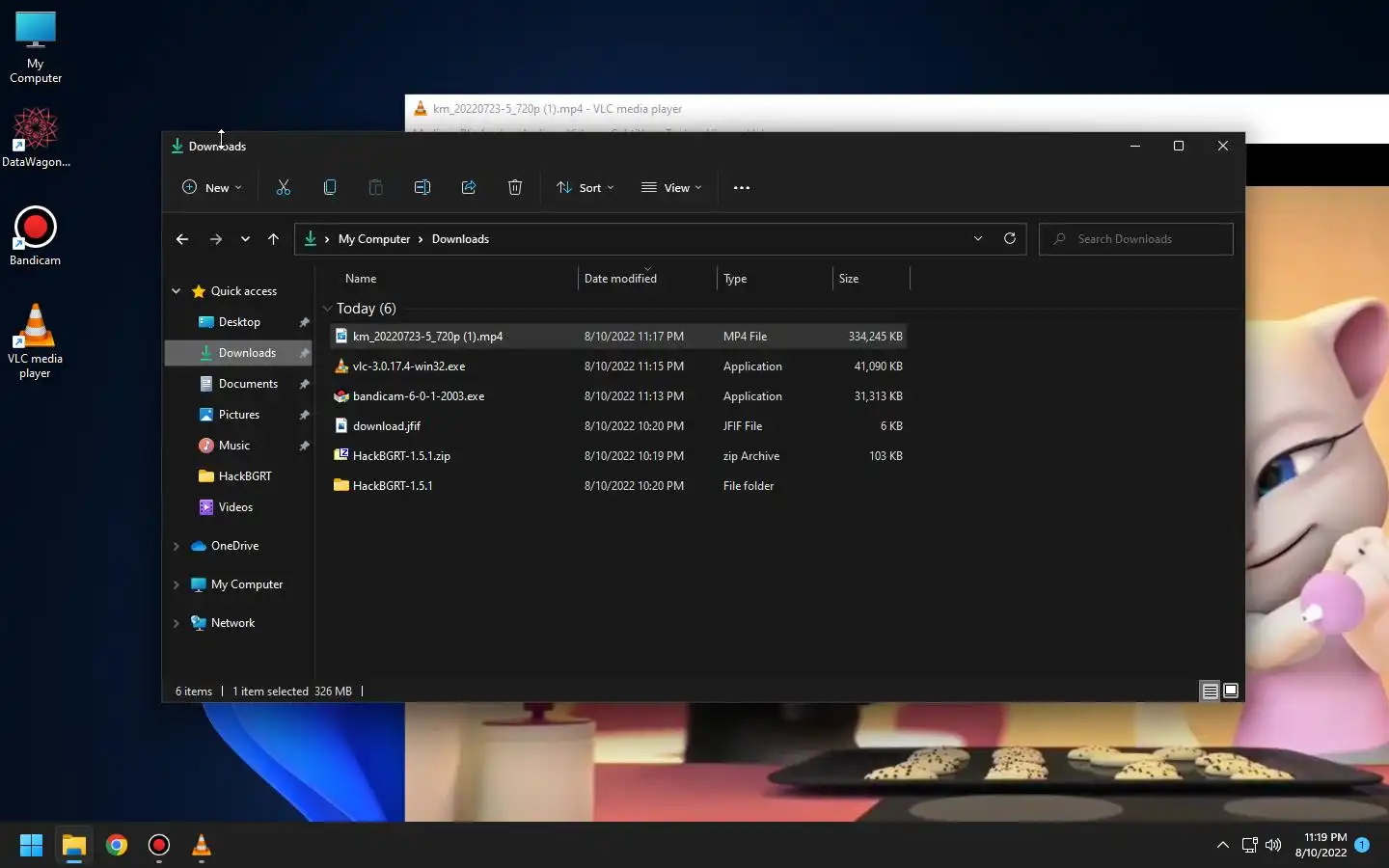Open DataWagon desktop shortcut
This screenshot has height=868, width=1389.
tap(36, 137)
